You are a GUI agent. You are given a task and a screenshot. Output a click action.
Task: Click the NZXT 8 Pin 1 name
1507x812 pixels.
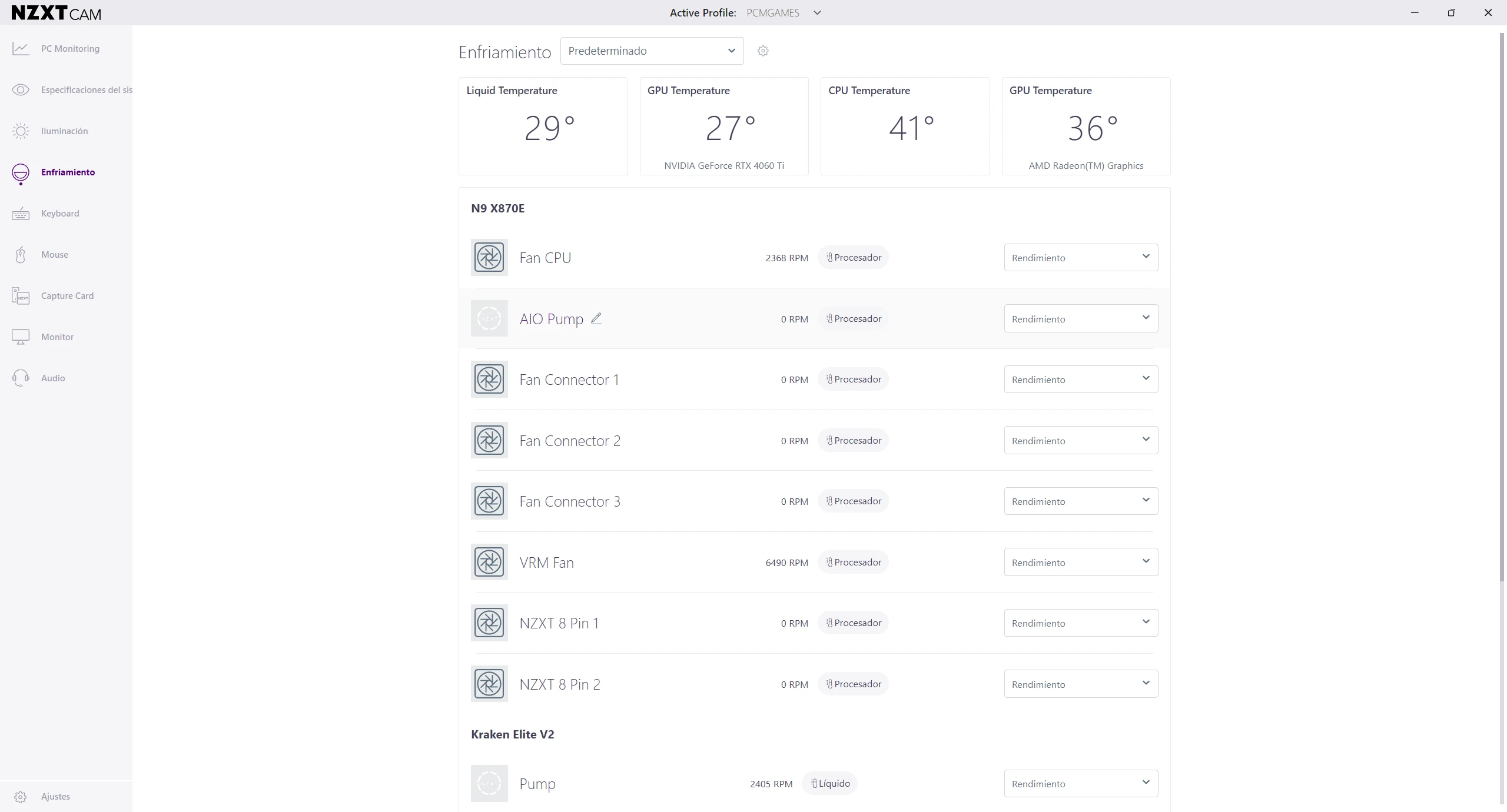coord(559,623)
